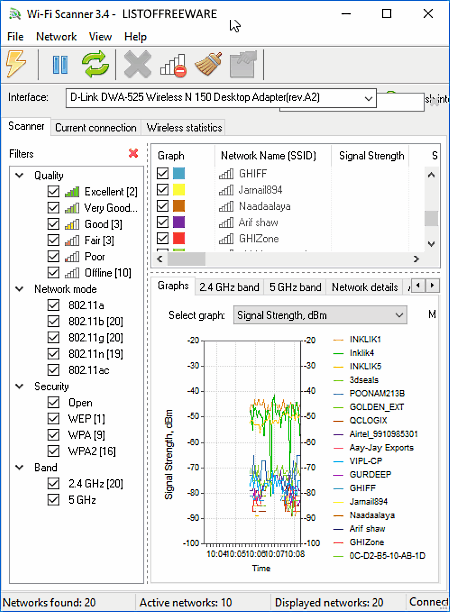Collapse the Network mode filter group

[x=19, y=289]
